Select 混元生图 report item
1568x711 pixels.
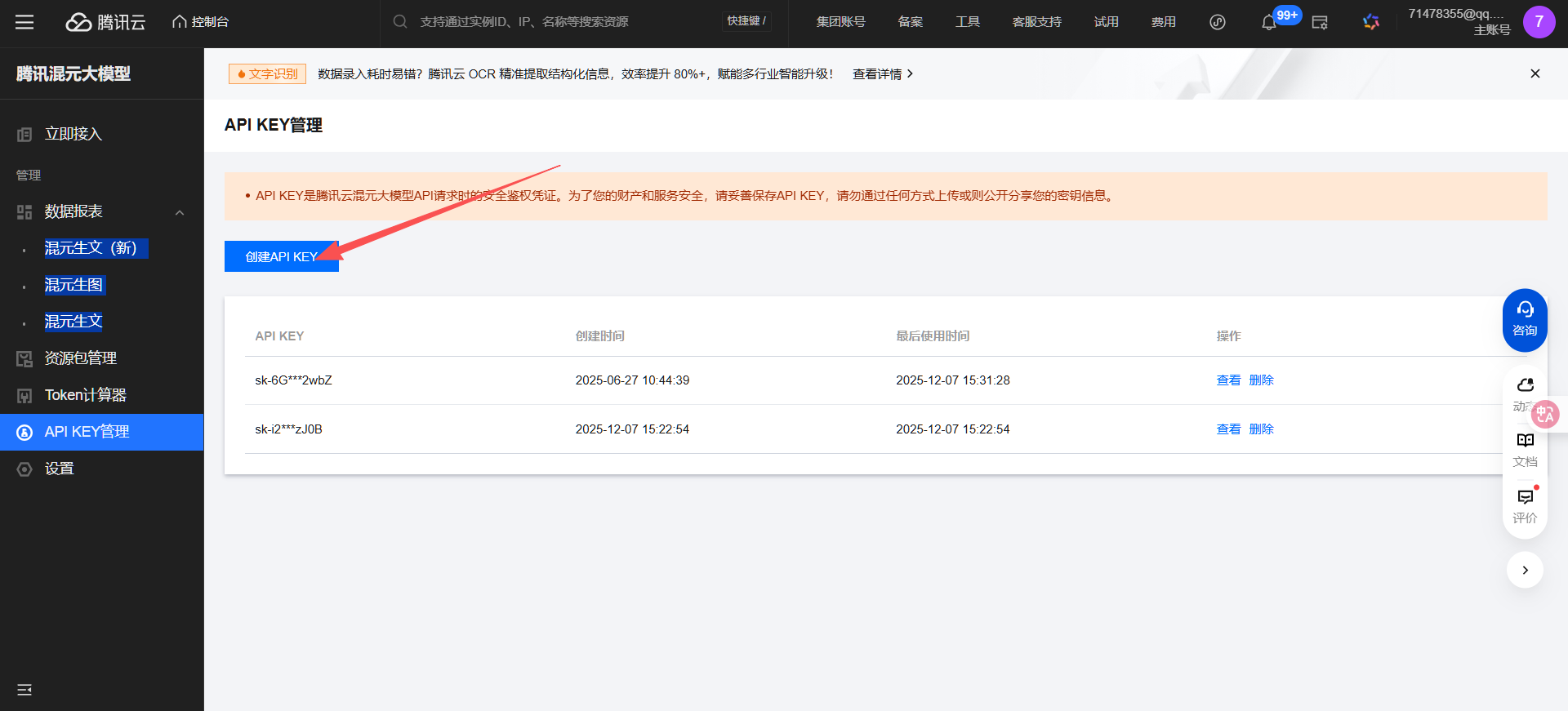pos(73,285)
